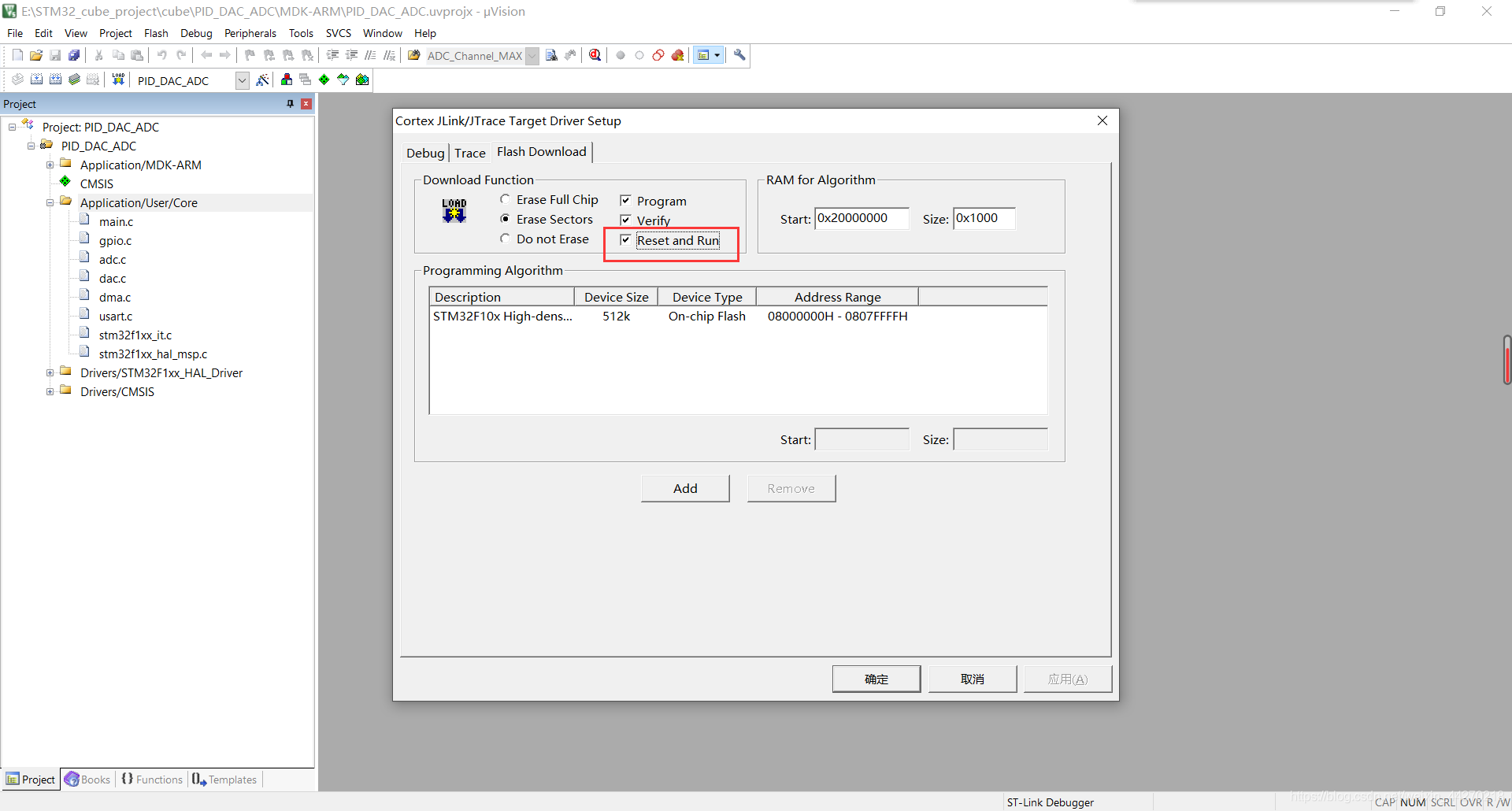
Task: Click the Insert Bookmark flag icon
Action: [x=250, y=55]
